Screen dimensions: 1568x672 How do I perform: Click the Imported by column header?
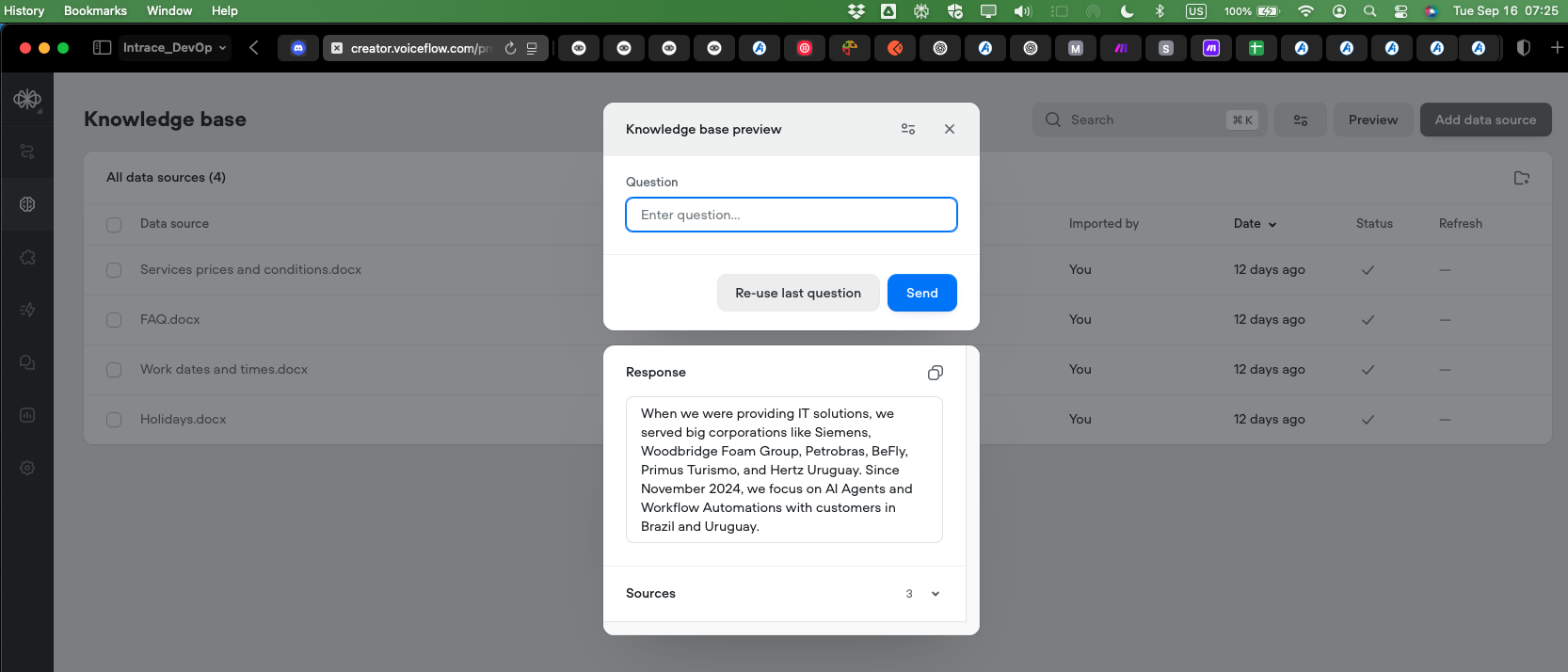click(x=1104, y=223)
